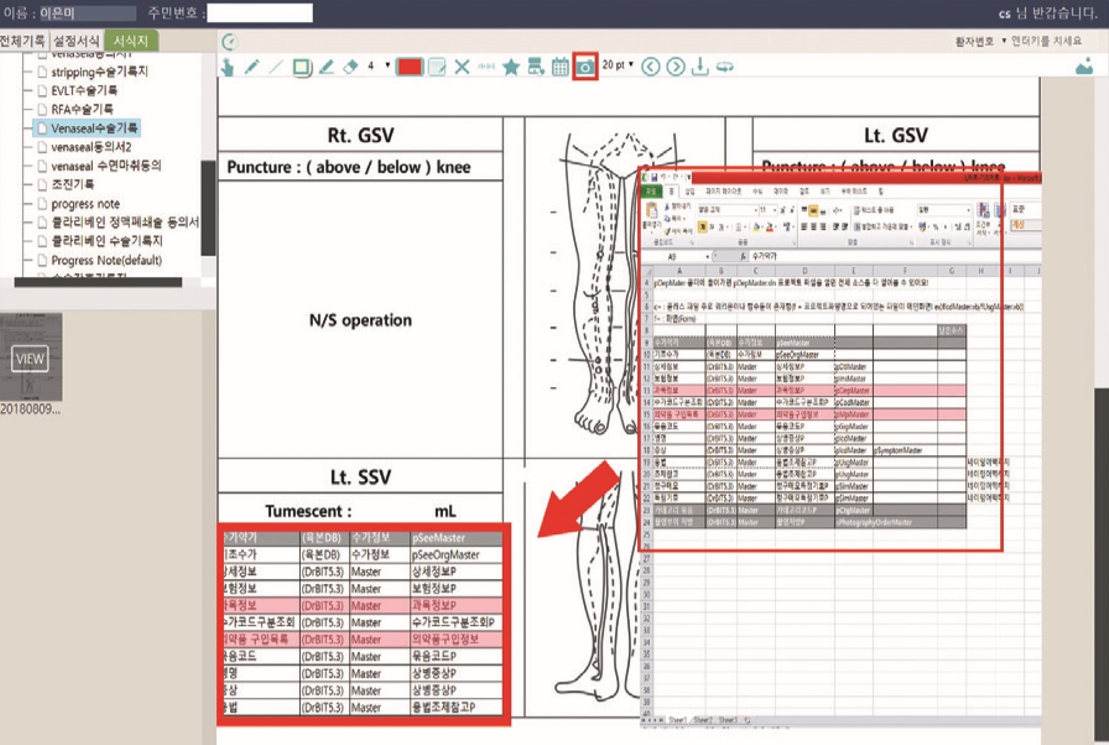Select the straight line tool
Image resolution: width=1109 pixels, height=745 pixels.
(x=276, y=67)
